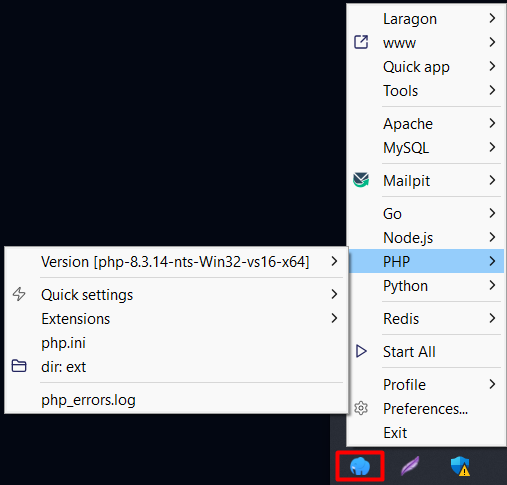Viewport: 507px width, 485px height.
Task: Expand the Tools chevron arrow
Action: (x=492, y=90)
